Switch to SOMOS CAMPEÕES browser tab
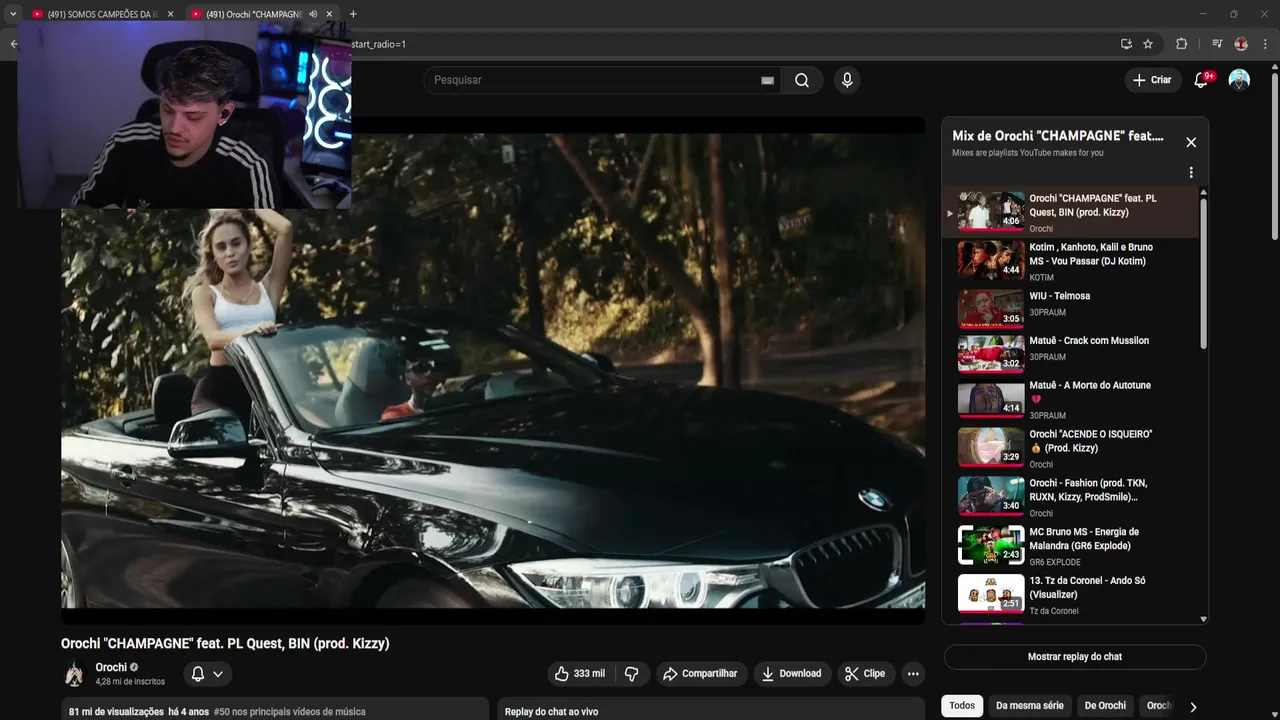1280x720 pixels. coord(96,14)
